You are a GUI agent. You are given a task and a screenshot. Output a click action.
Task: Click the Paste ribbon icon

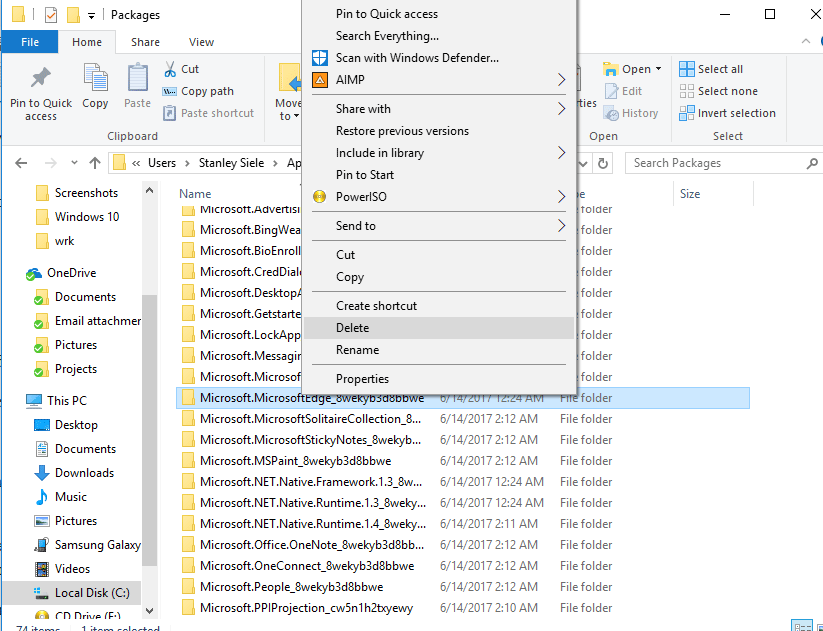(x=138, y=79)
